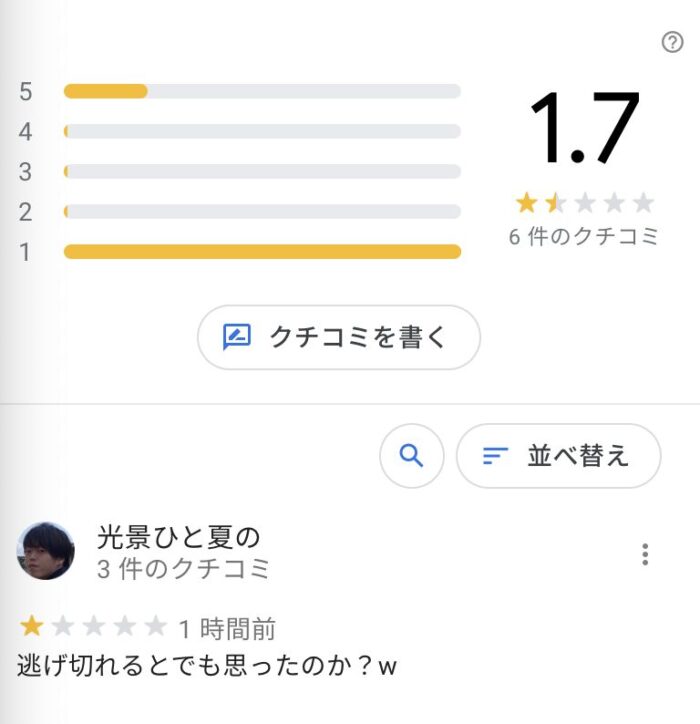
Task: Open the three-dot menu on the review
Action: pyautogui.click(x=645, y=554)
